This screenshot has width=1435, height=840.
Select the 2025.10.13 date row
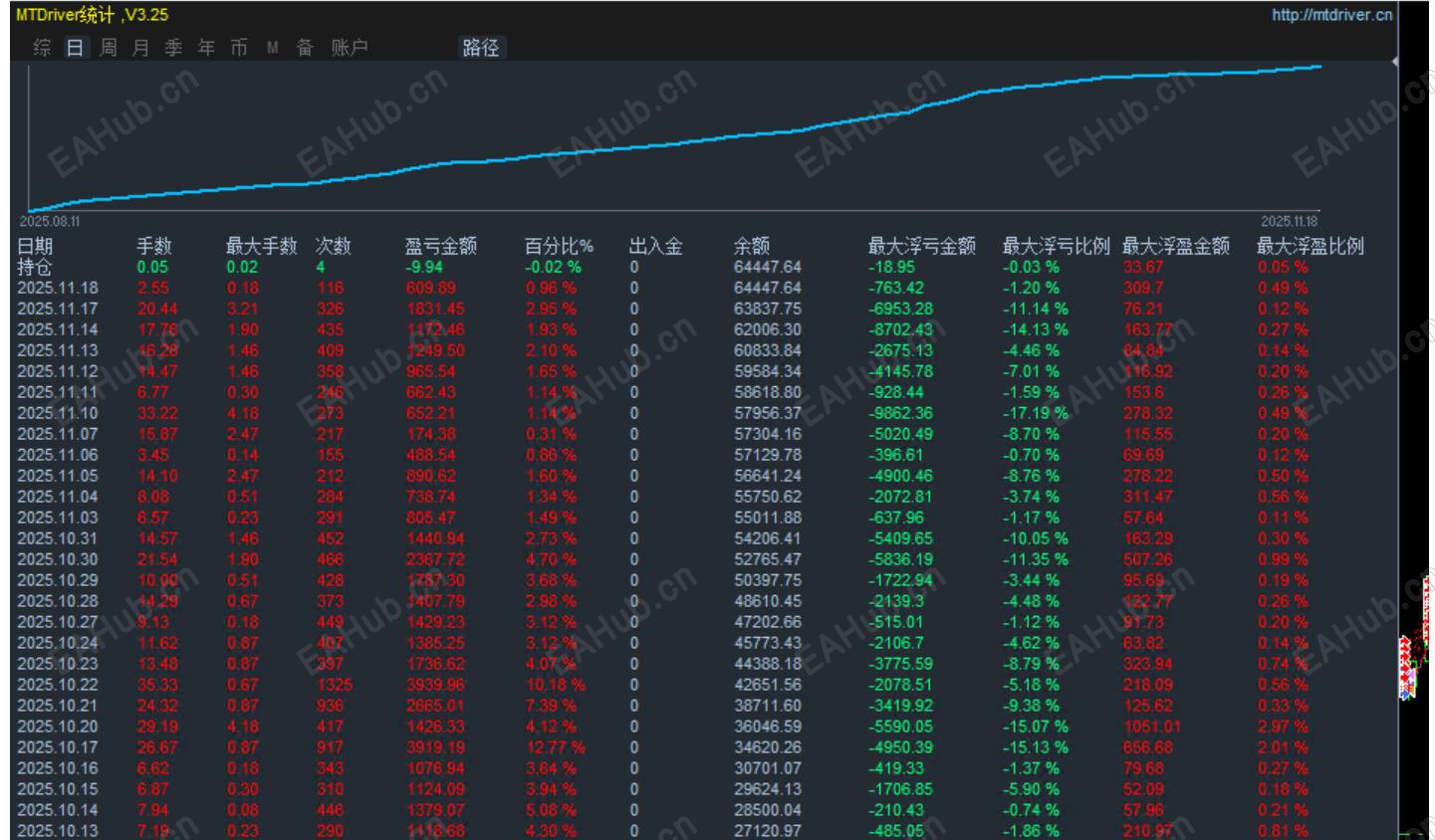[x=58, y=831]
